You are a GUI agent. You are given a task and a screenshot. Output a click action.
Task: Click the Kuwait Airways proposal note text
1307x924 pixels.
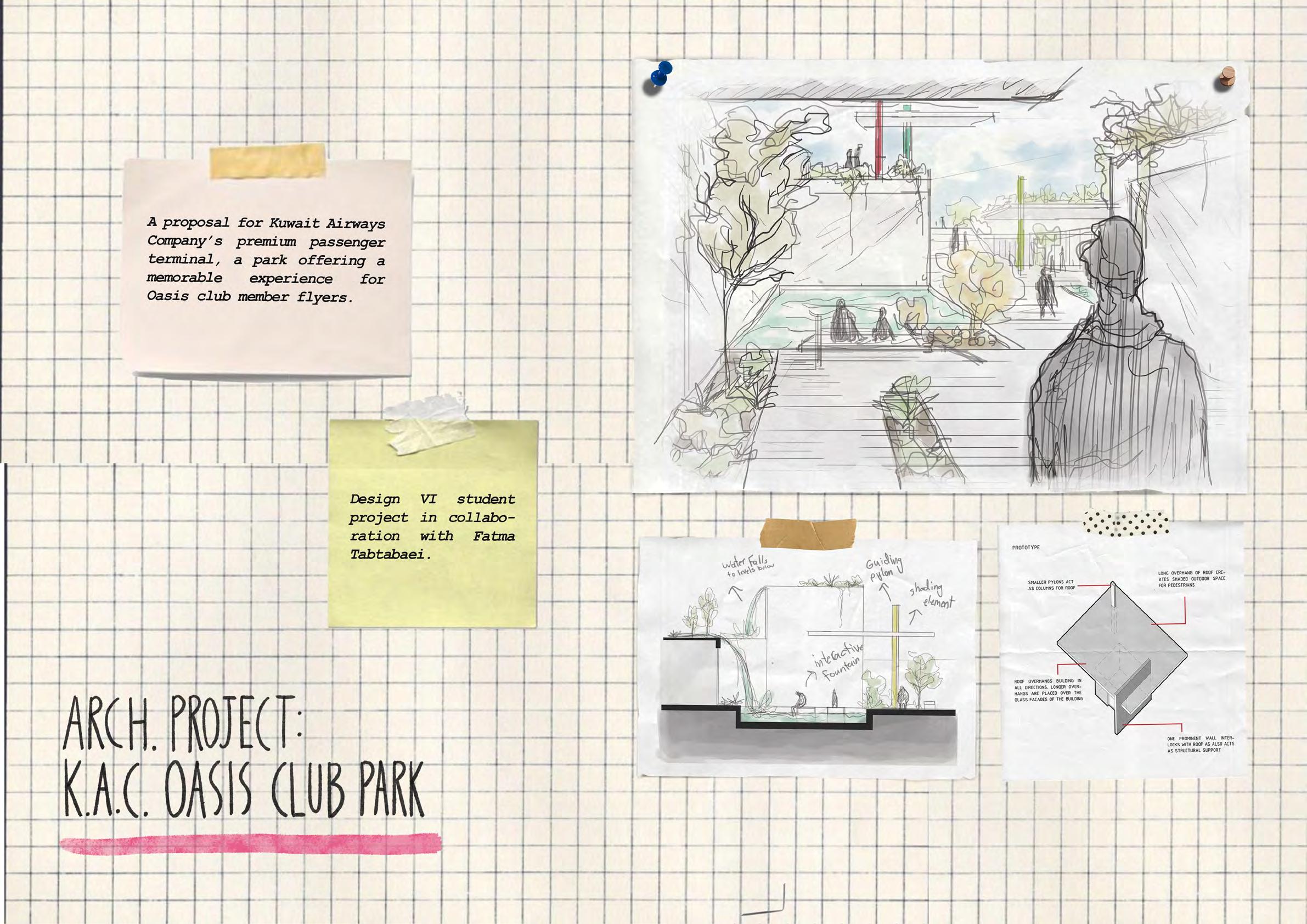(x=266, y=260)
